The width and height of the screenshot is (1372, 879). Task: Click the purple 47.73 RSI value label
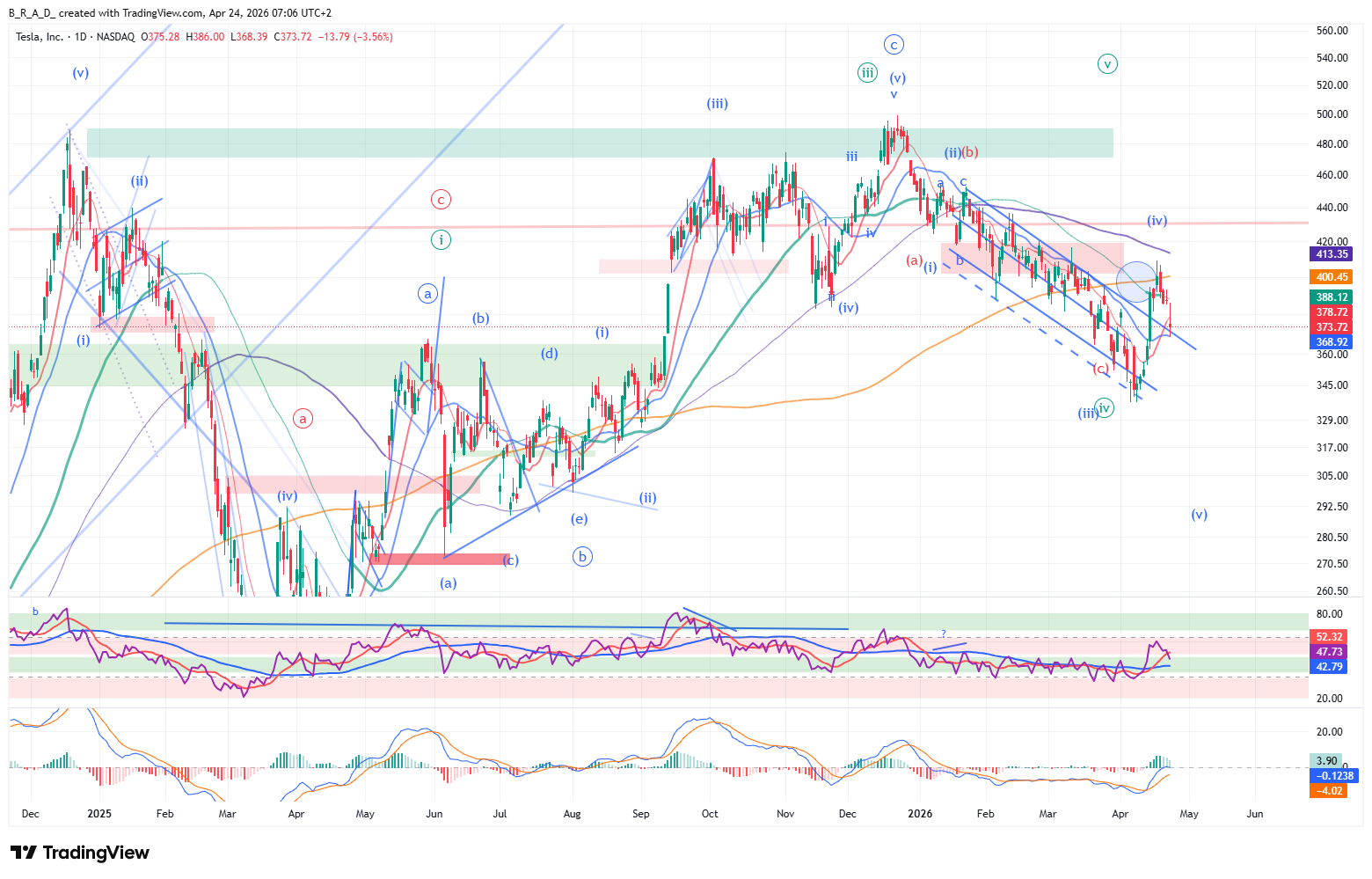pyautogui.click(x=1329, y=652)
